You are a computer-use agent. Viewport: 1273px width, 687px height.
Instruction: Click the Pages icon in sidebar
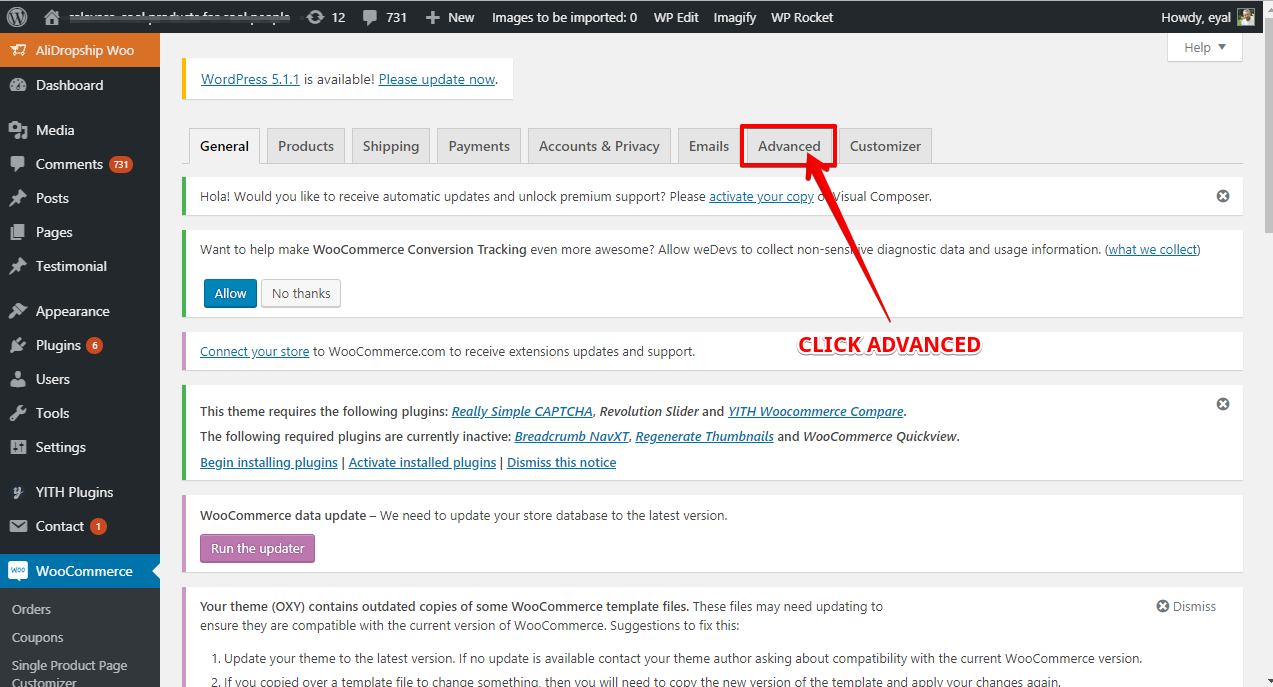pos(18,232)
